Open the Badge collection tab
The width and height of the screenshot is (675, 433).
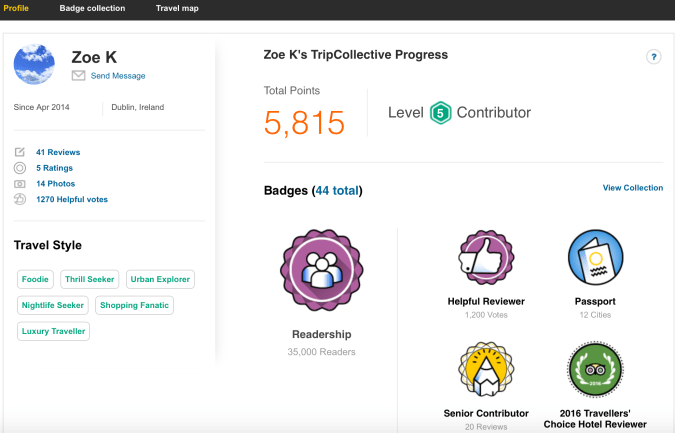(92, 8)
